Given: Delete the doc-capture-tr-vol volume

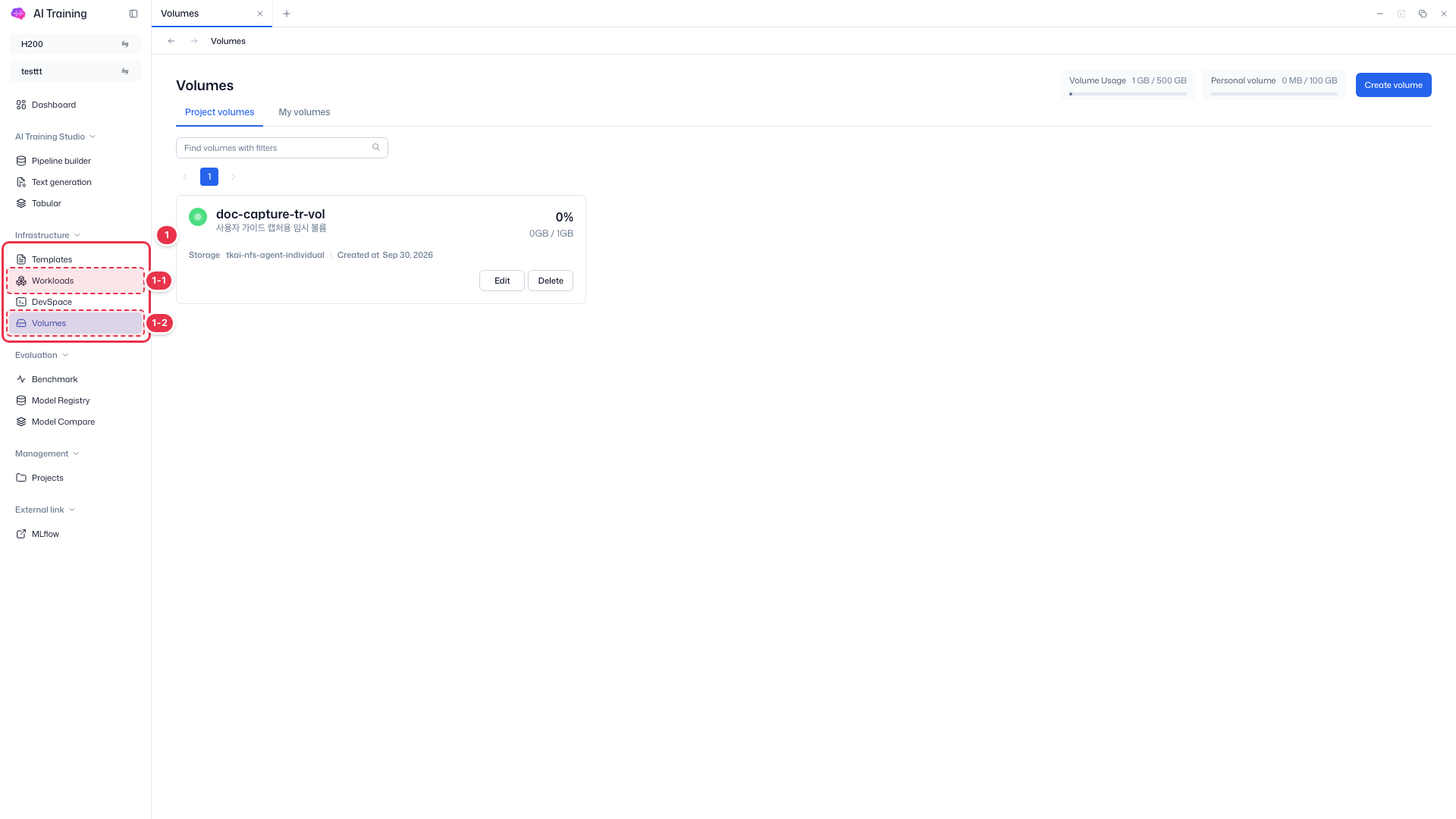Looking at the screenshot, I should (551, 281).
